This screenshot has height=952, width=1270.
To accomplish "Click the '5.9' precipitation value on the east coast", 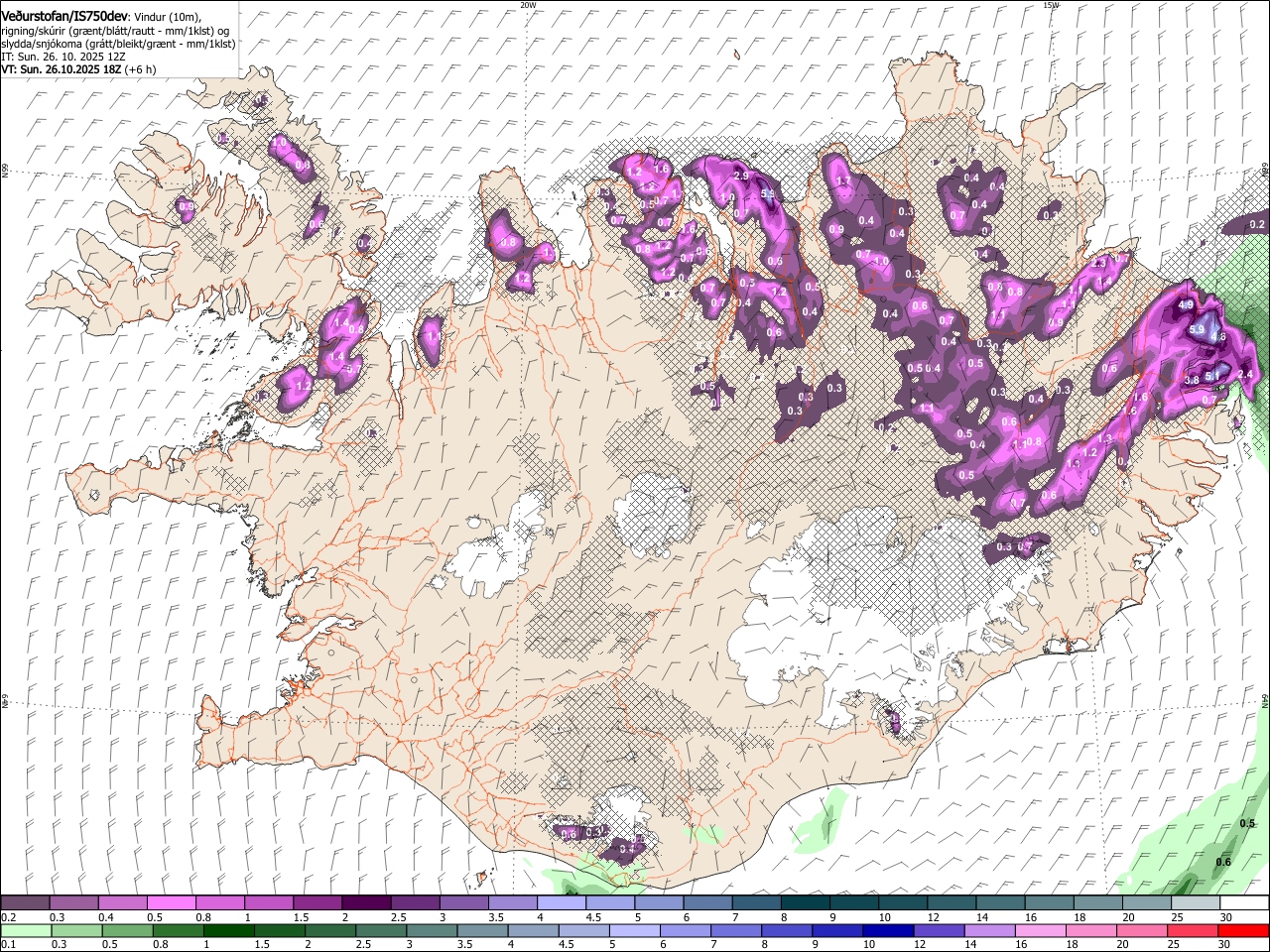I will pyautogui.click(x=1196, y=330).
